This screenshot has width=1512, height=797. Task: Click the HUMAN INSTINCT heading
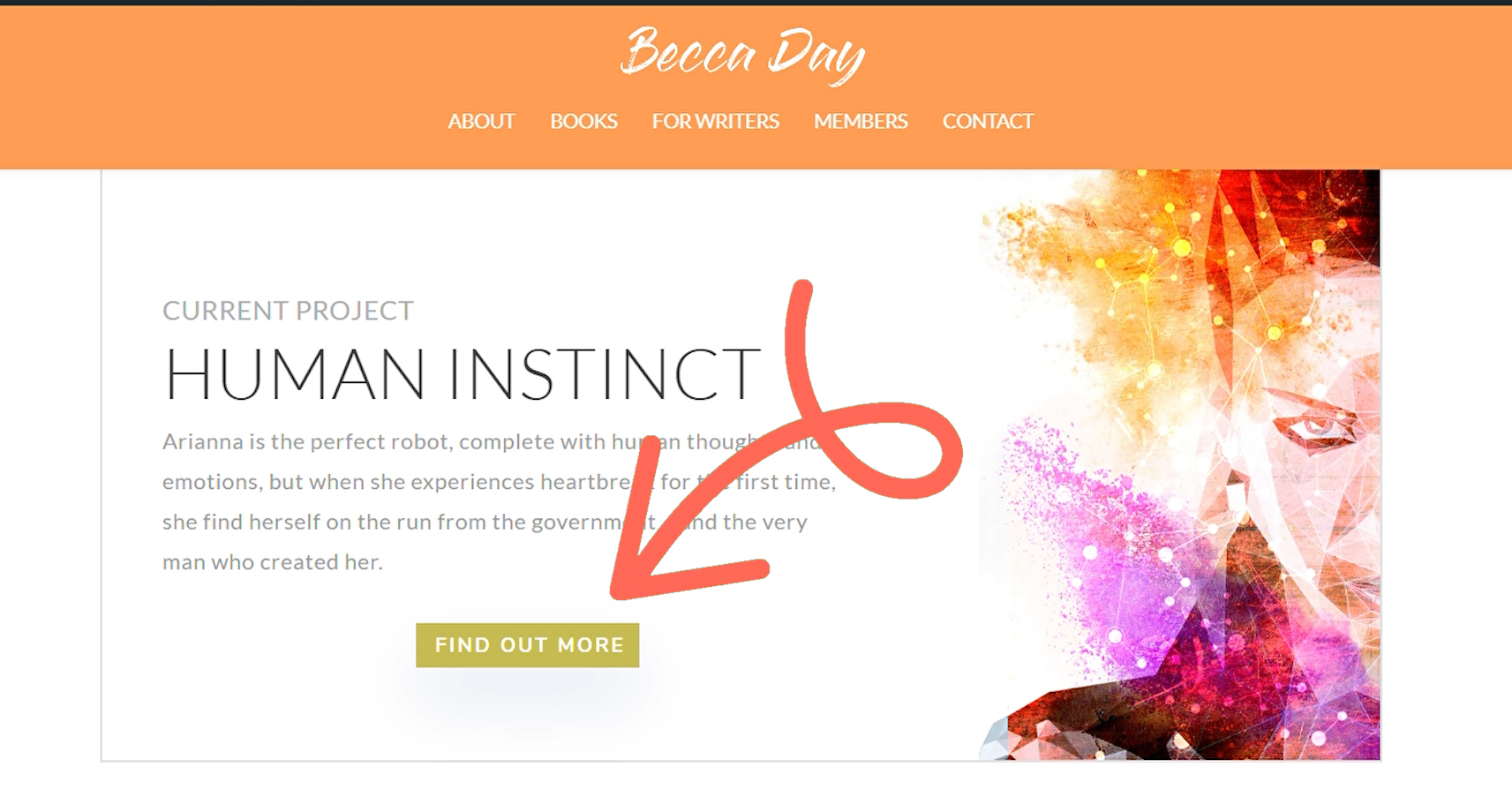[462, 374]
